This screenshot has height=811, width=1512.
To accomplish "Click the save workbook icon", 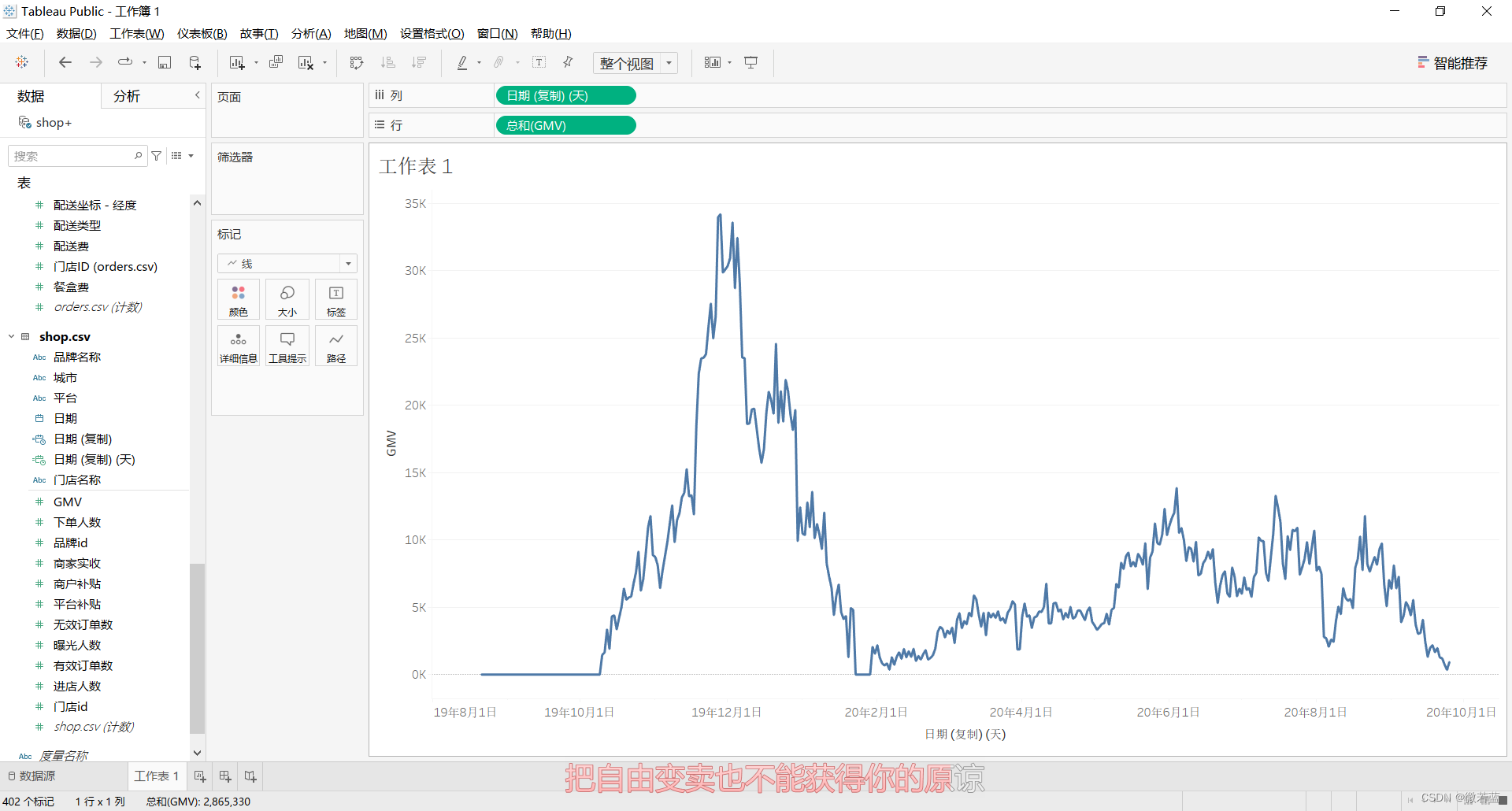I will click(165, 62).
